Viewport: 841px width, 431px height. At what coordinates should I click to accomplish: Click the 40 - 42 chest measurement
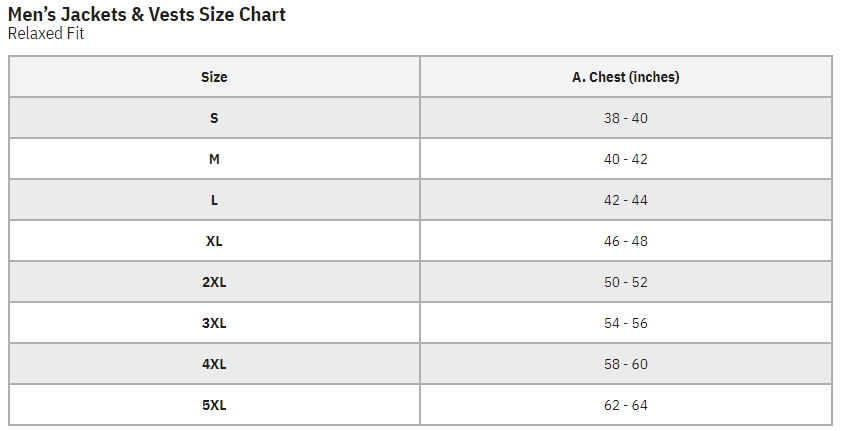[x=625, y=159]
